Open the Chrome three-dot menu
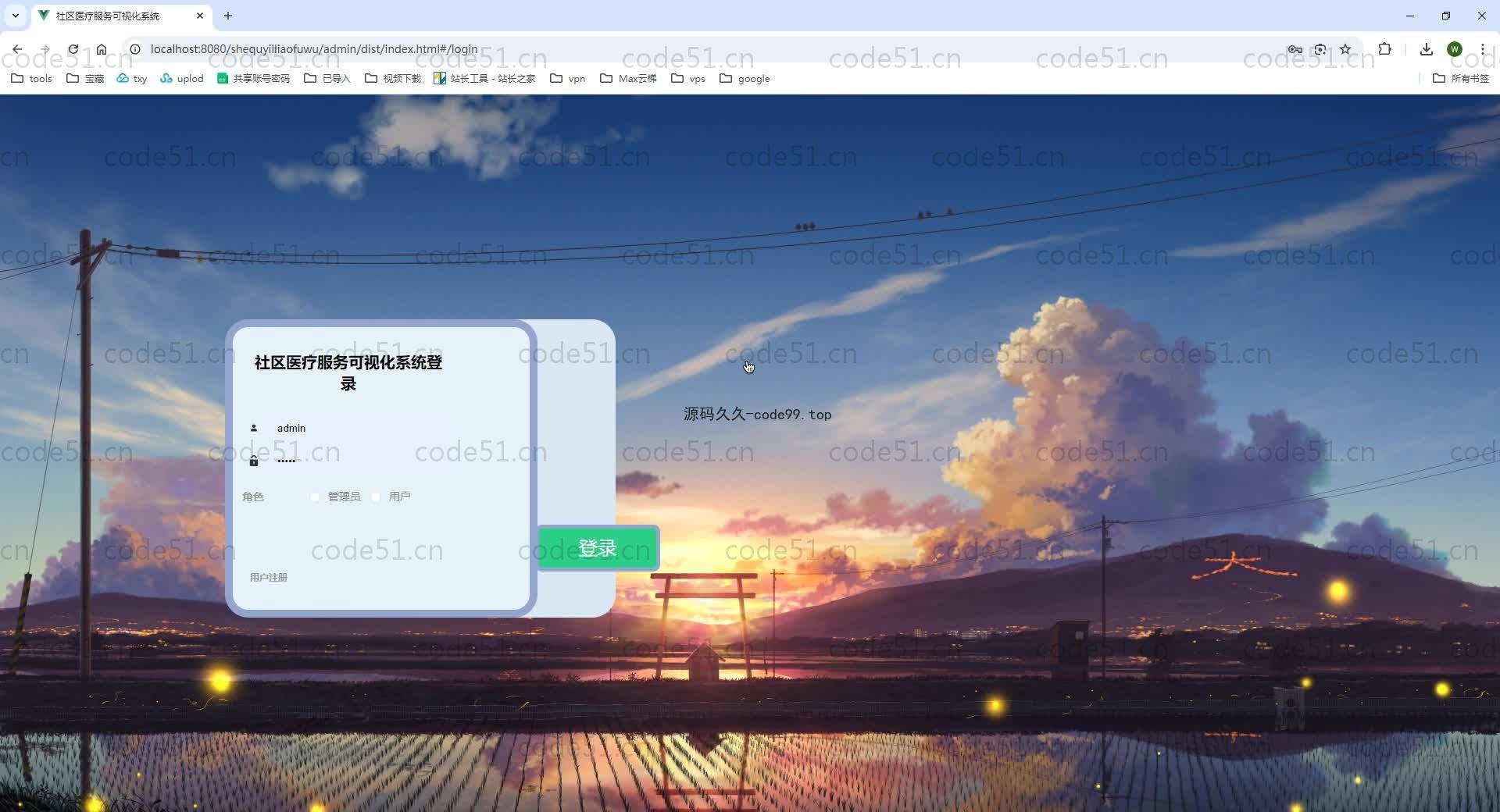Screen dimensions: 1500x812 (1482, 49)
